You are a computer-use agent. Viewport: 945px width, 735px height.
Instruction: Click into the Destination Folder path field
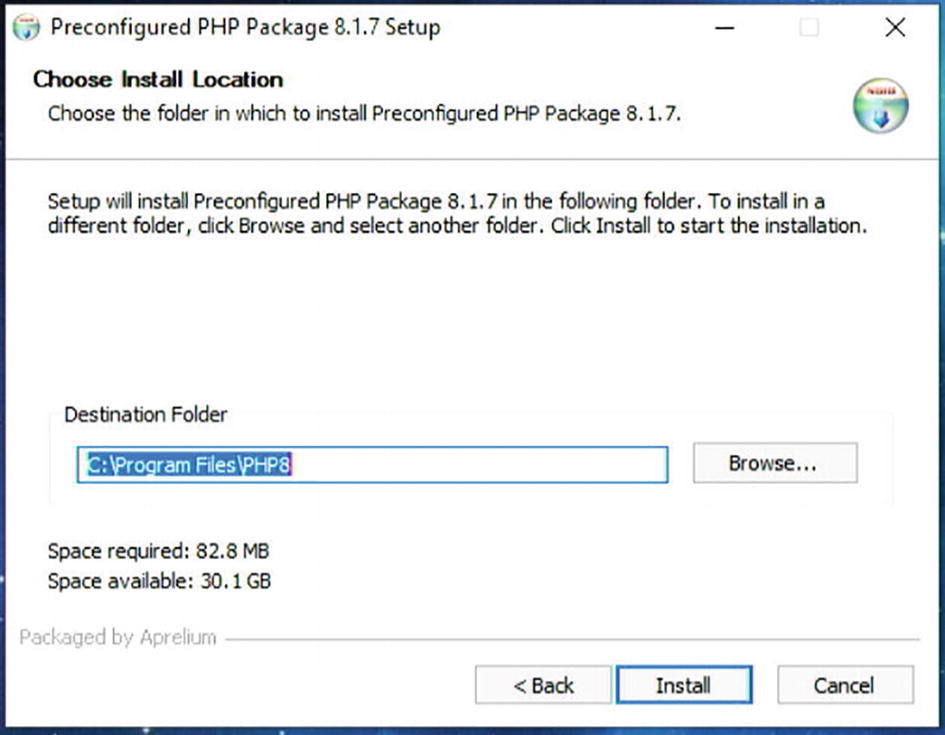pyautogui.click(x=450, y=464)
